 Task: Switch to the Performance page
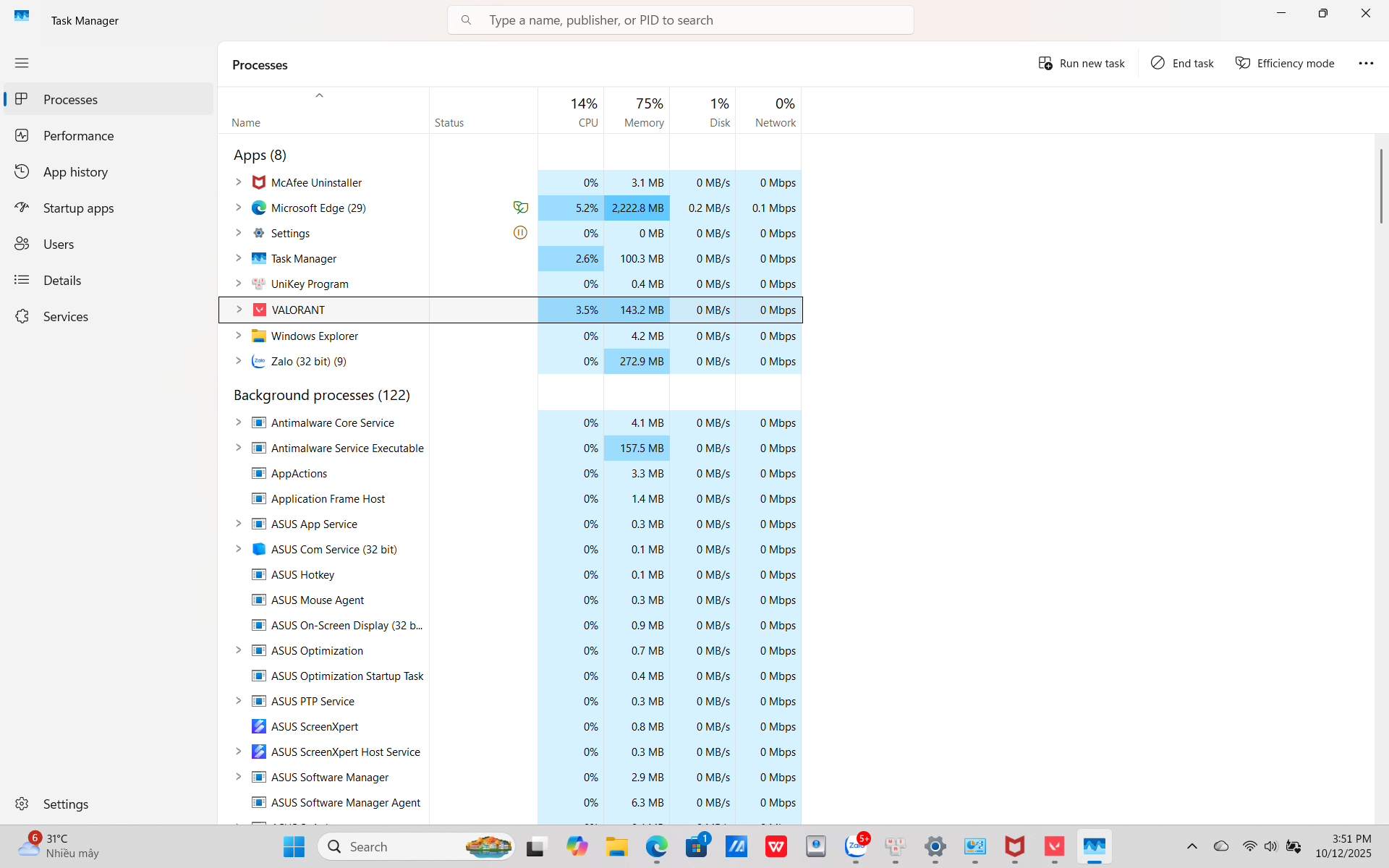point(78,135)
